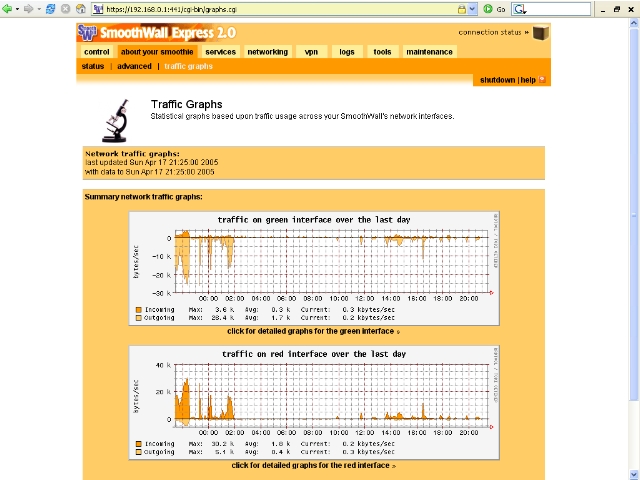The image size is (640, 480).
Task: Click the scrollbar down arrow
Action: [x=633, y=474]
